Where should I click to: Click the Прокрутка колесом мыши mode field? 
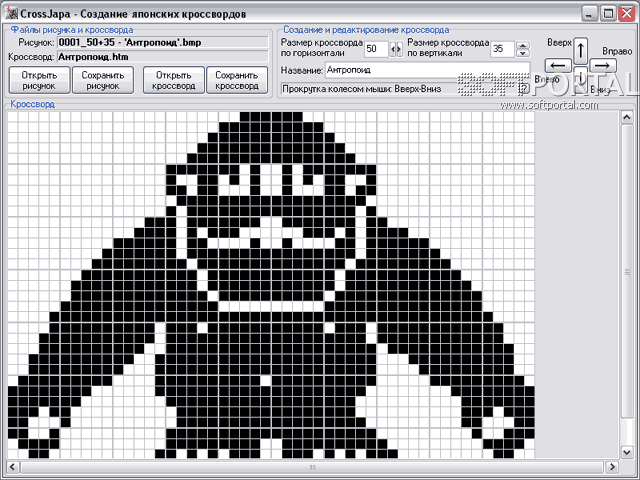[x=399, y=89]
